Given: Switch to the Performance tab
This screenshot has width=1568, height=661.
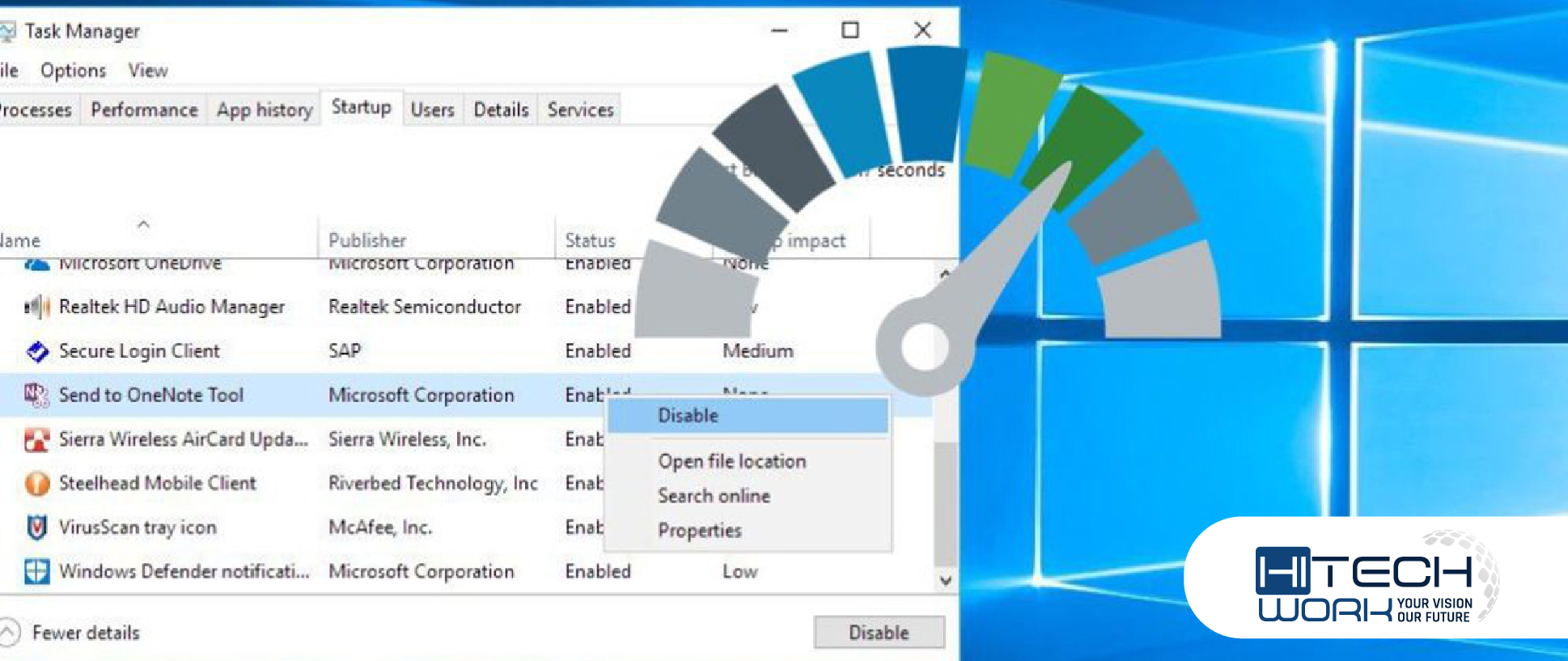Looking at the screenshot, I should [144, 110].
